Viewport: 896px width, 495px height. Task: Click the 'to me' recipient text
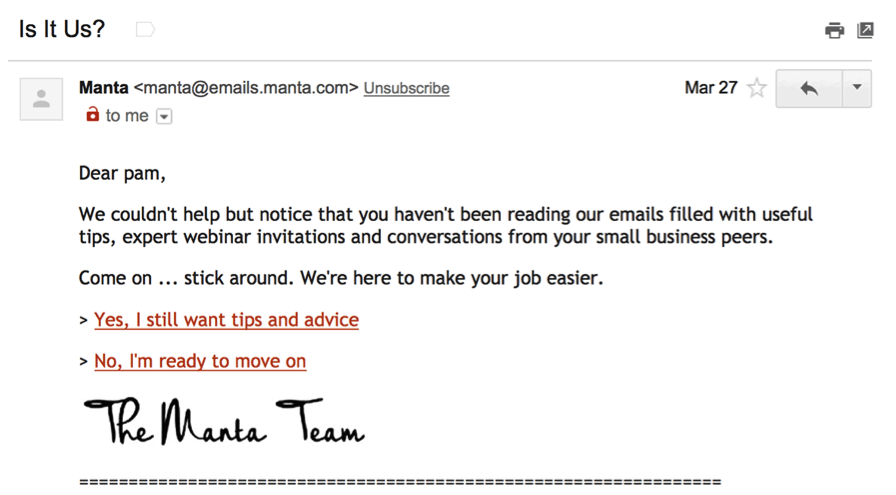pyautogui.click(x=127, y=116)
